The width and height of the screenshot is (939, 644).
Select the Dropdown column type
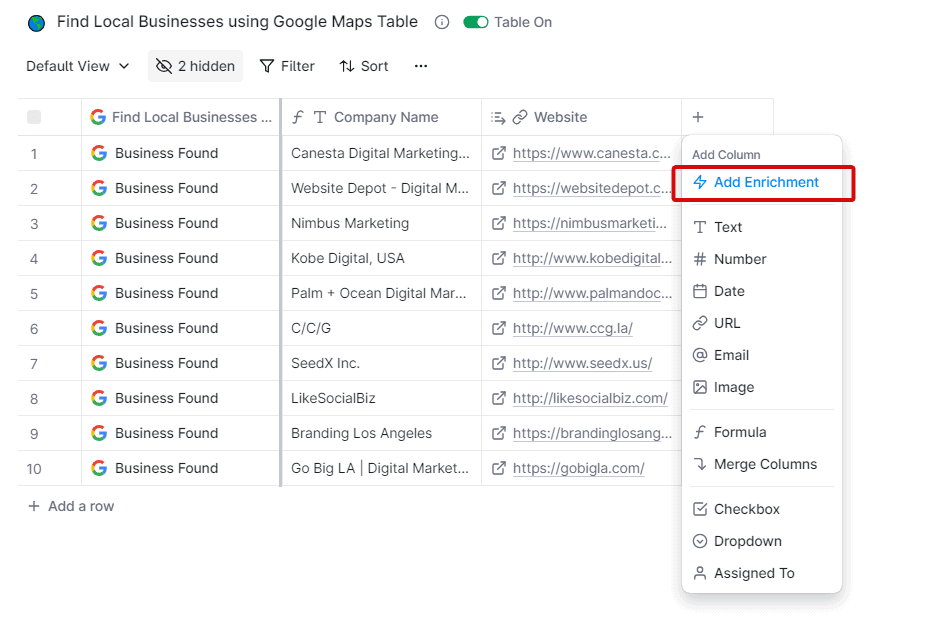tap(762, 541)
